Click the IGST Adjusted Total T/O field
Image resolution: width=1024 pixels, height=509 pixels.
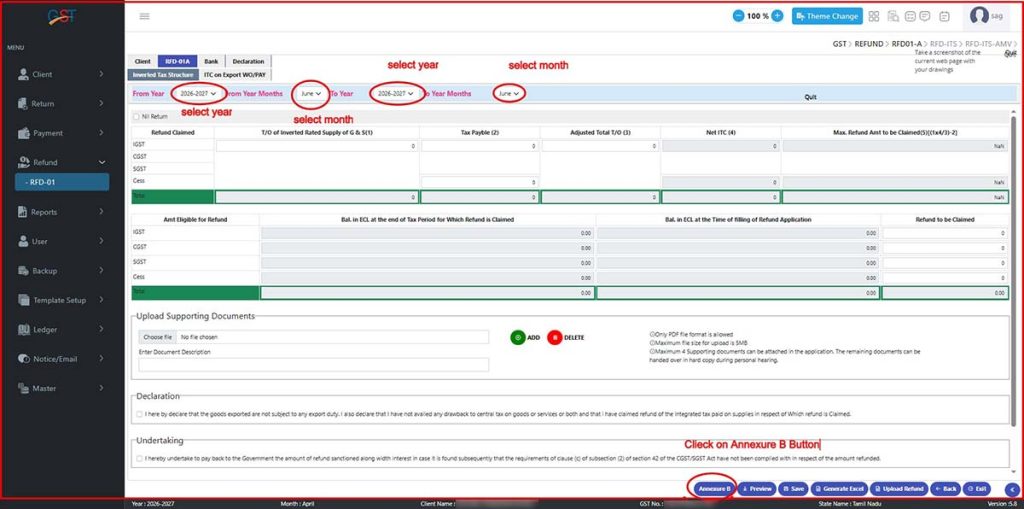[600, 146]
